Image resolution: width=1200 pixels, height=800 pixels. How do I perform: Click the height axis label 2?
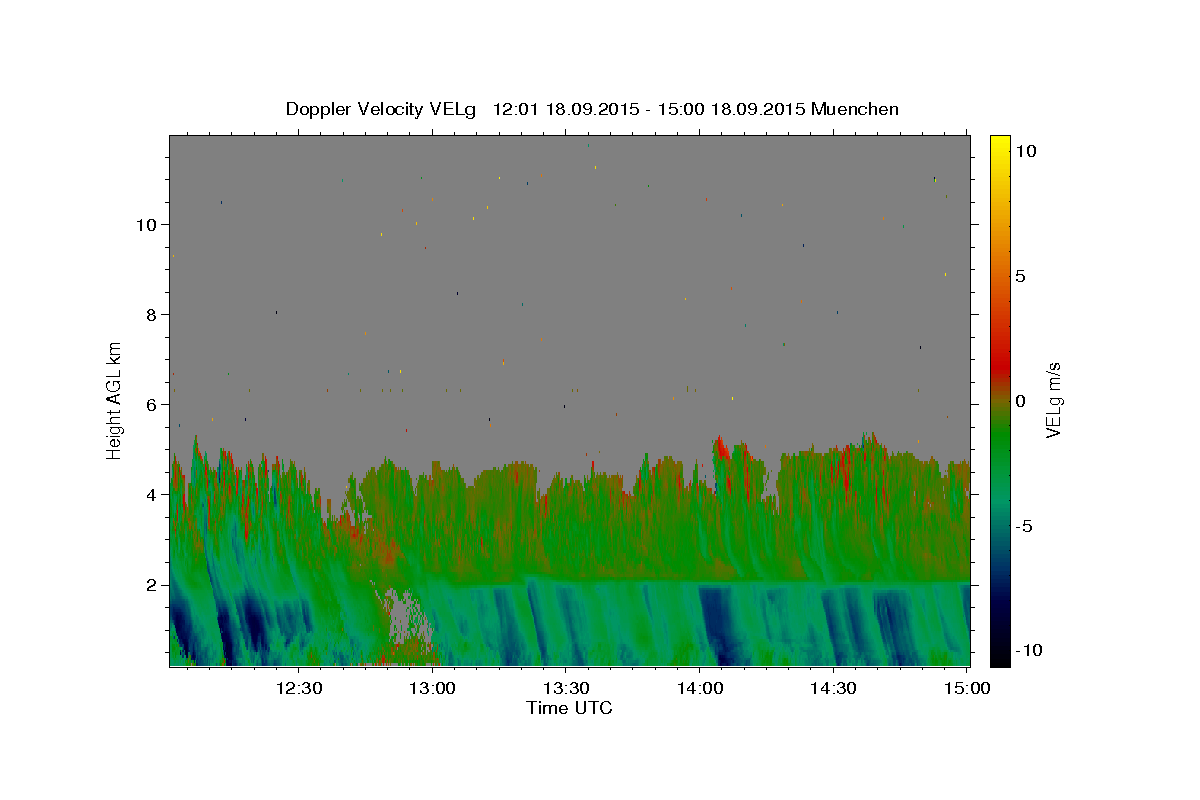(x=152, y=585)
